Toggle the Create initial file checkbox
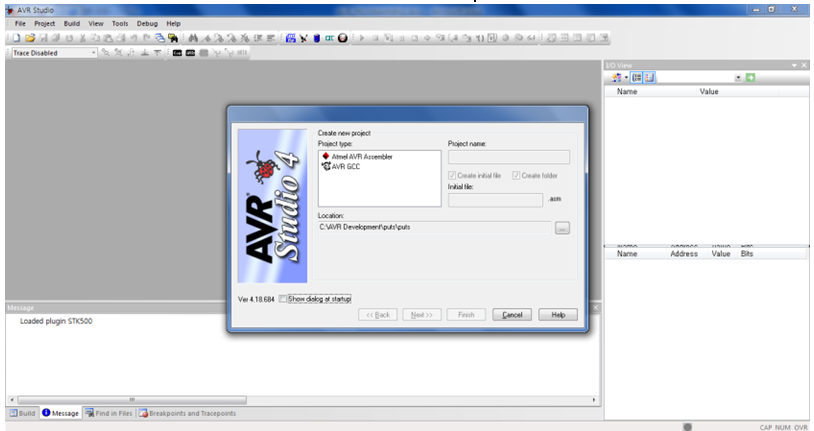814x431 pixels. pos(452,175)
